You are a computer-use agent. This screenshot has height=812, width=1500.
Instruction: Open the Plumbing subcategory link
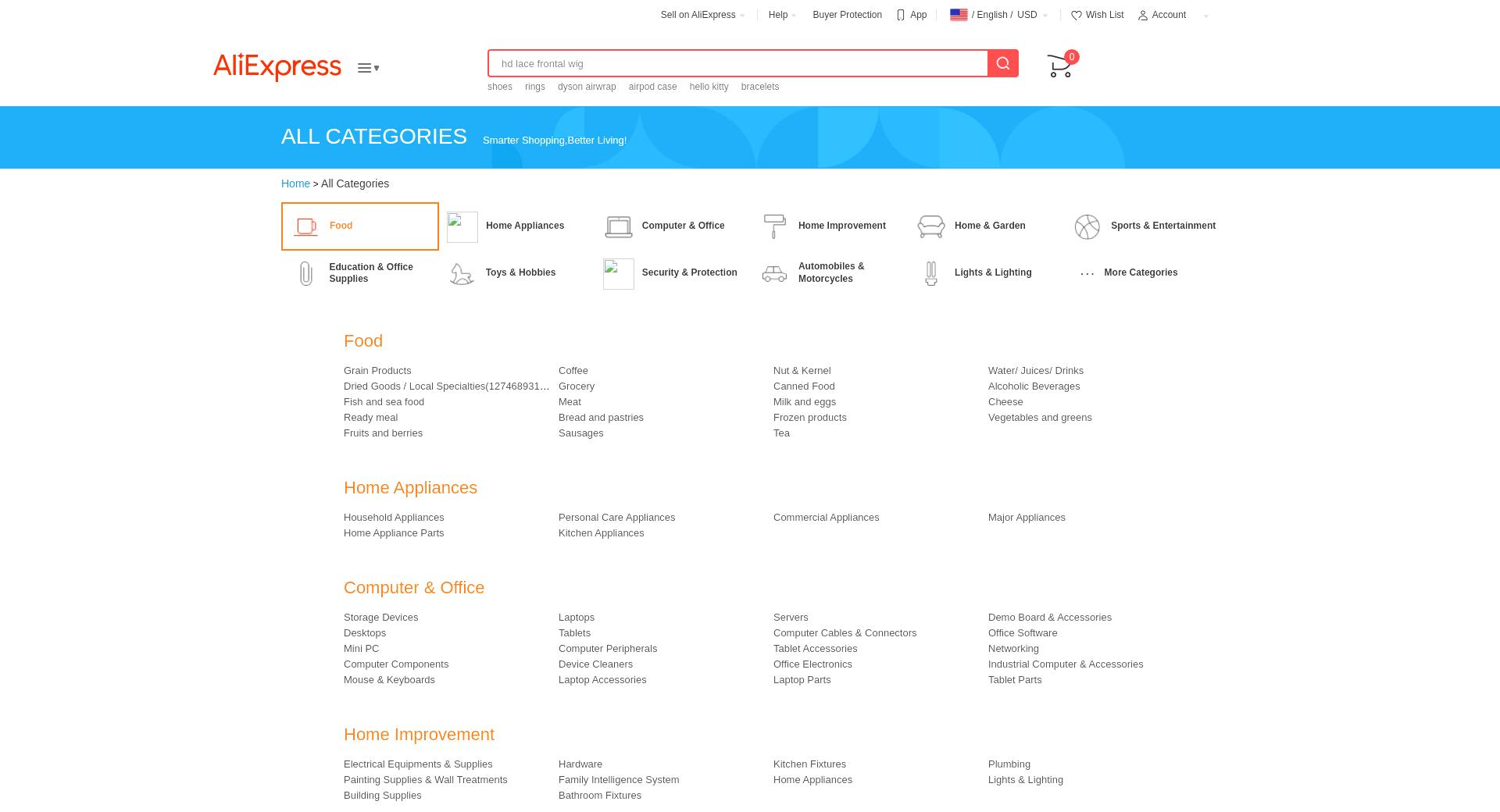point(1009,764)
